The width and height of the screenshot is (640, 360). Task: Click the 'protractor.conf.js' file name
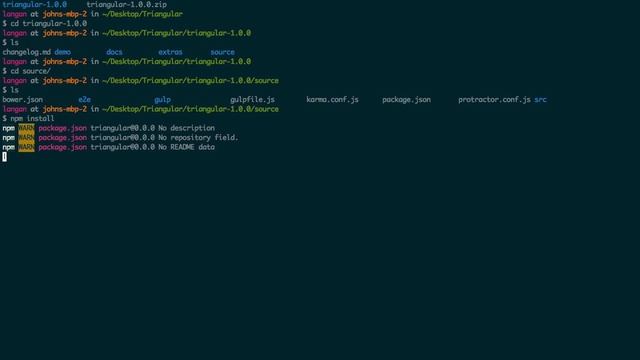(x=494, y=100)
